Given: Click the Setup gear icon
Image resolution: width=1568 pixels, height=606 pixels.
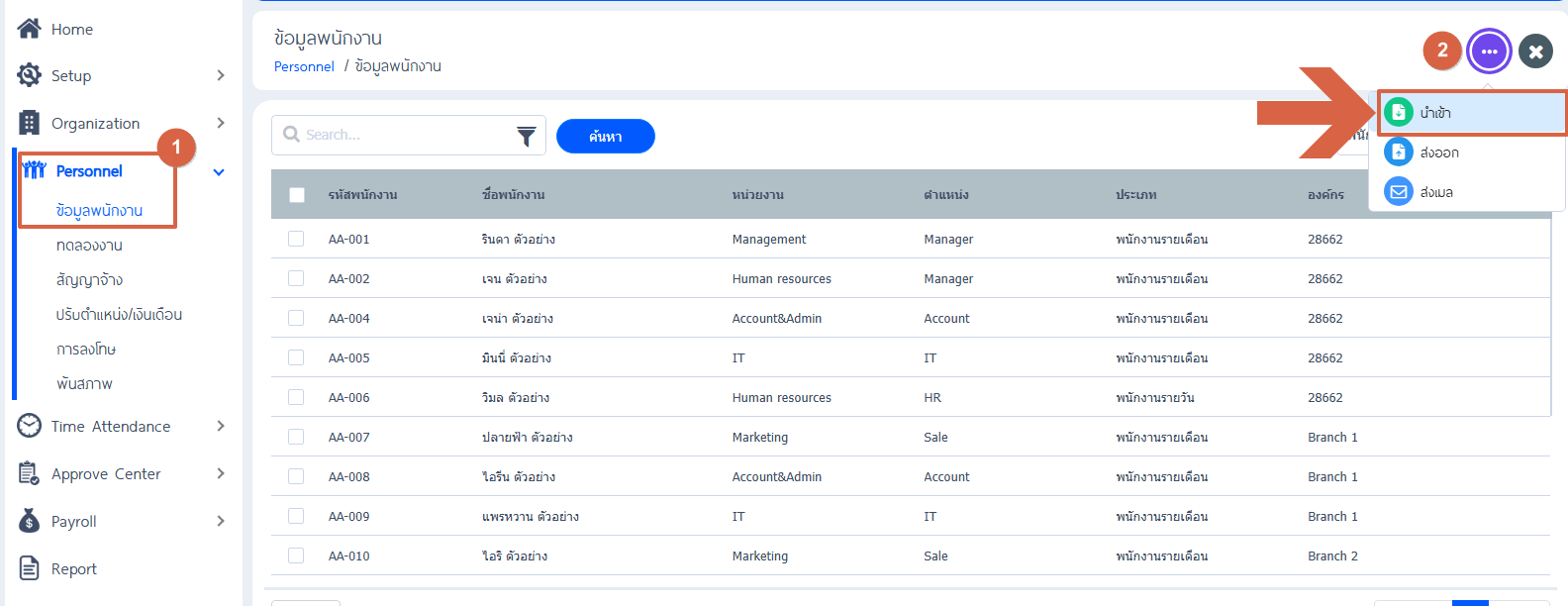Looking at the screenshot, I should [30, 75].
